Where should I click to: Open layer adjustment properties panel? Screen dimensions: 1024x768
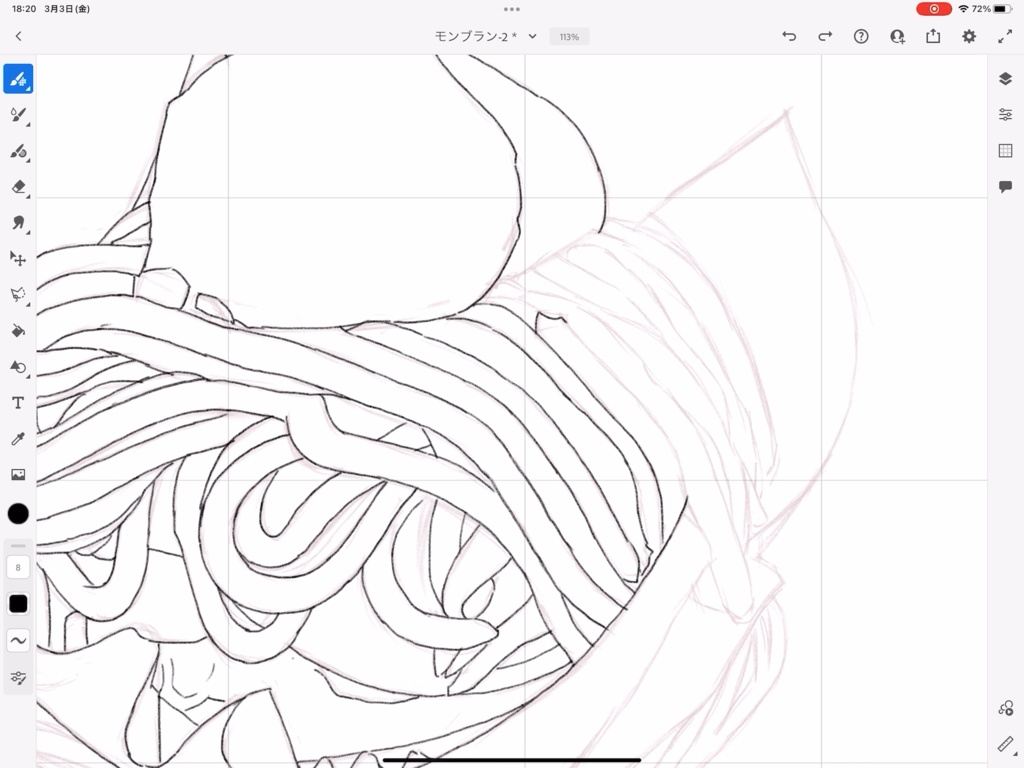click(x=1004, y=114)
